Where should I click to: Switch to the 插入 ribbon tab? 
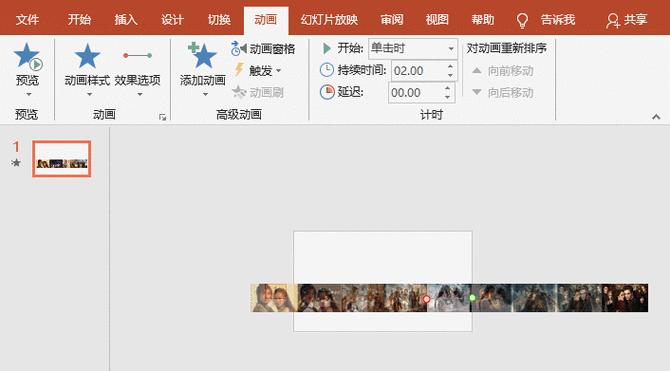tap(126, 20)
